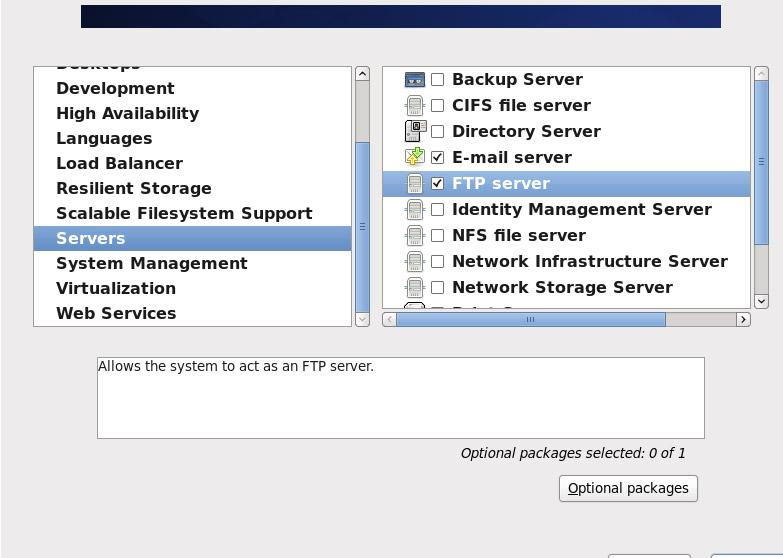Select the Servers category
This screenshot has height=558, width=783.
click(192, 238)
